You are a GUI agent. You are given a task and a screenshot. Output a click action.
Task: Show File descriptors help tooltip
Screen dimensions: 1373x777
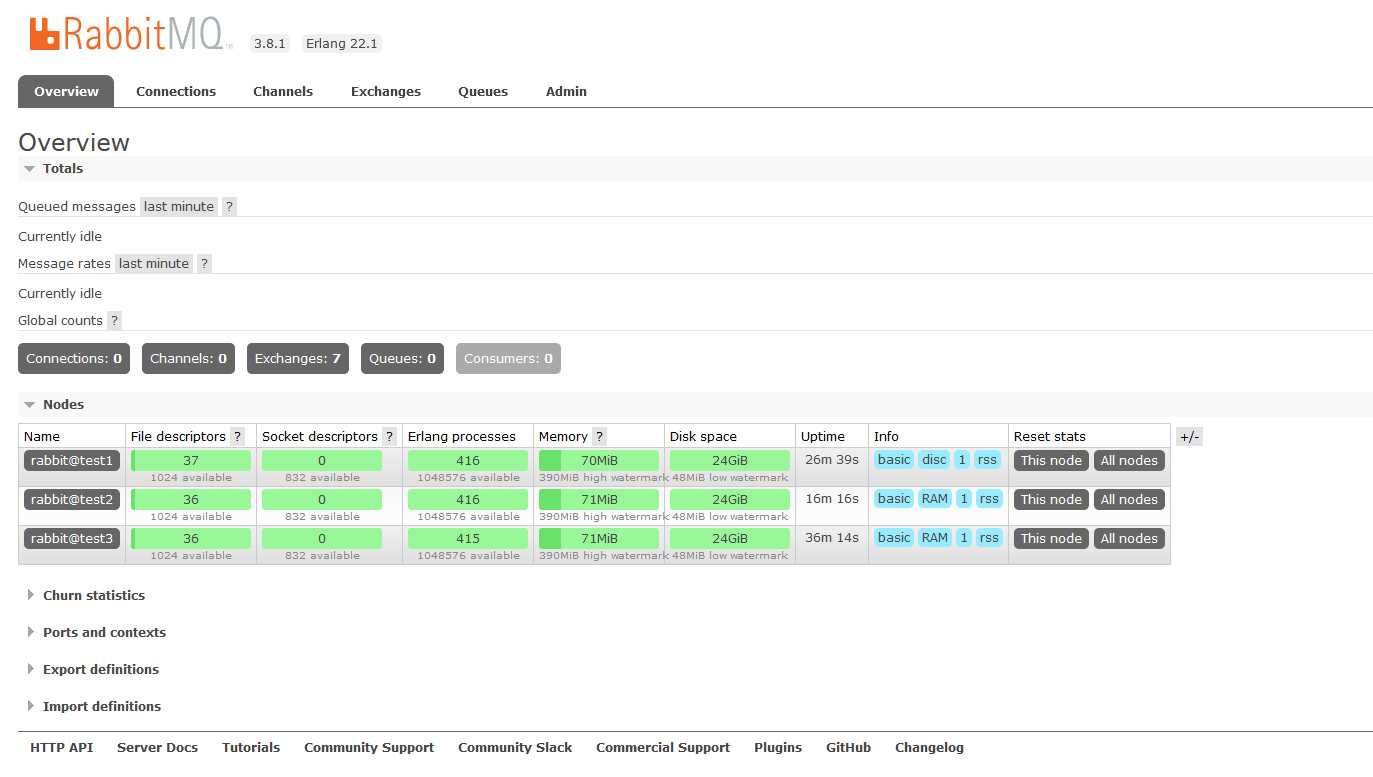point(237,437)
